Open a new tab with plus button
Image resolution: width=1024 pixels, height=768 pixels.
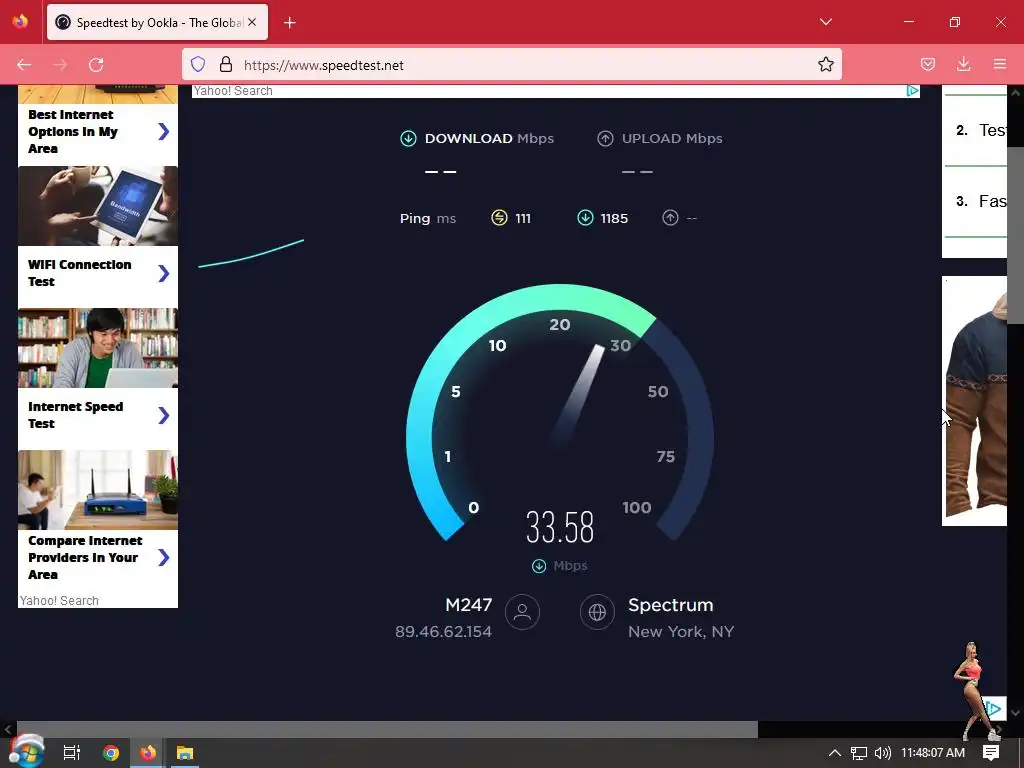(289, 23)
